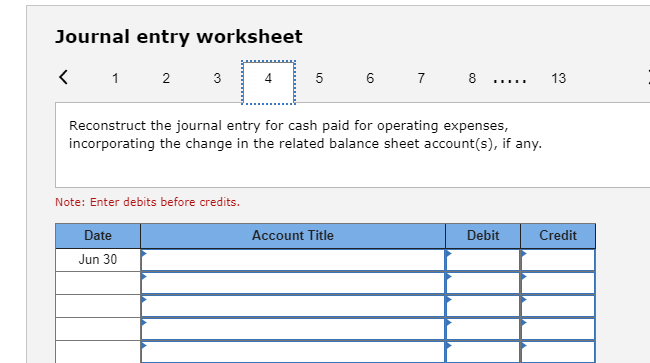Image resolution: width=650 pixels, height=363 pixels.
Task: Open Account Title dropdown in second row
Action: [293, 283]
